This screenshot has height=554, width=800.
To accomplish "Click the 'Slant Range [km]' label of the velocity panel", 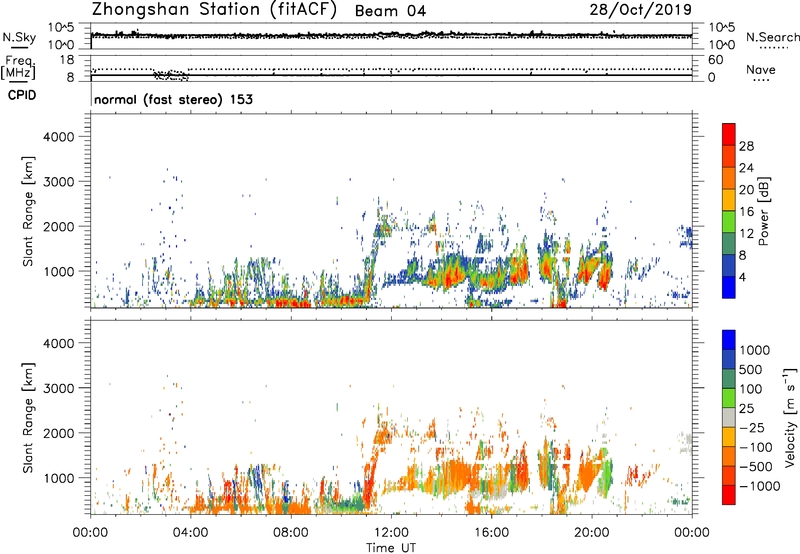I will 28,418.
